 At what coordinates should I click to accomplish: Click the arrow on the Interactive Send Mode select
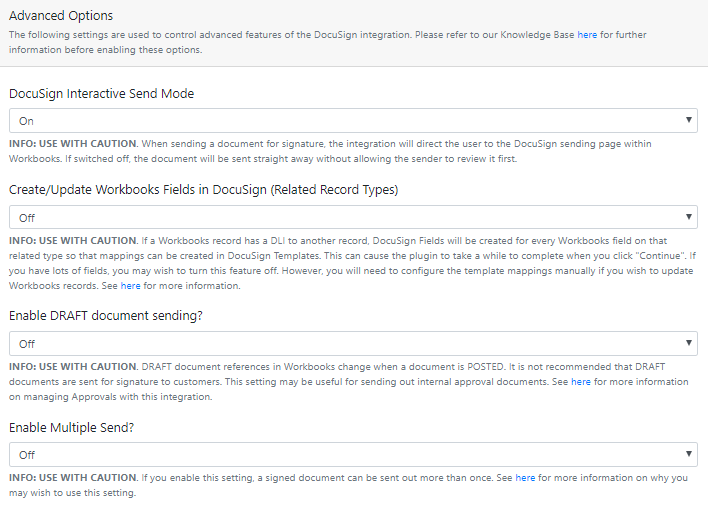coord(689,121)
